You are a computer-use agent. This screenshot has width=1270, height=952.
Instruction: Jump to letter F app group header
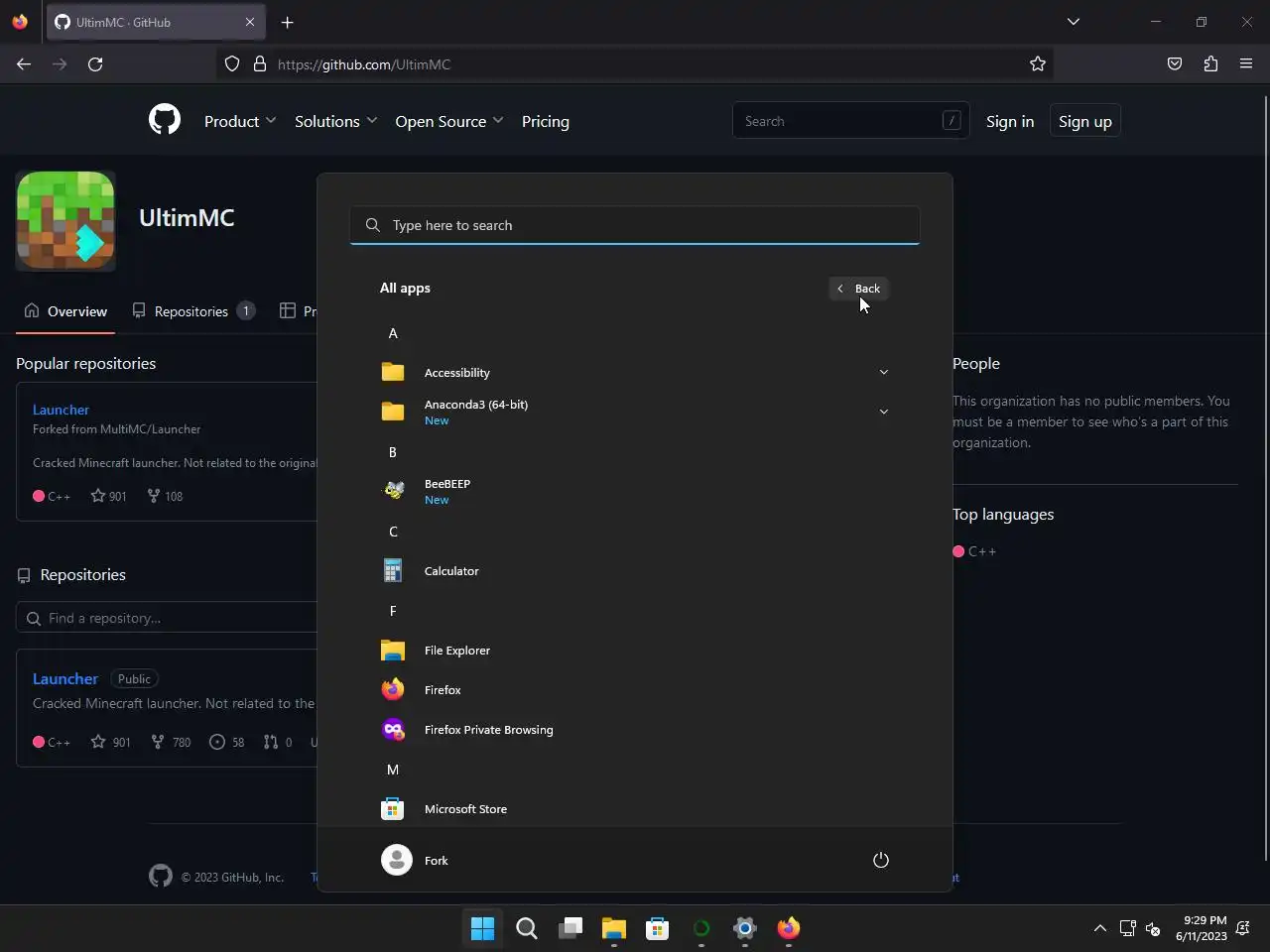(393, 611)
